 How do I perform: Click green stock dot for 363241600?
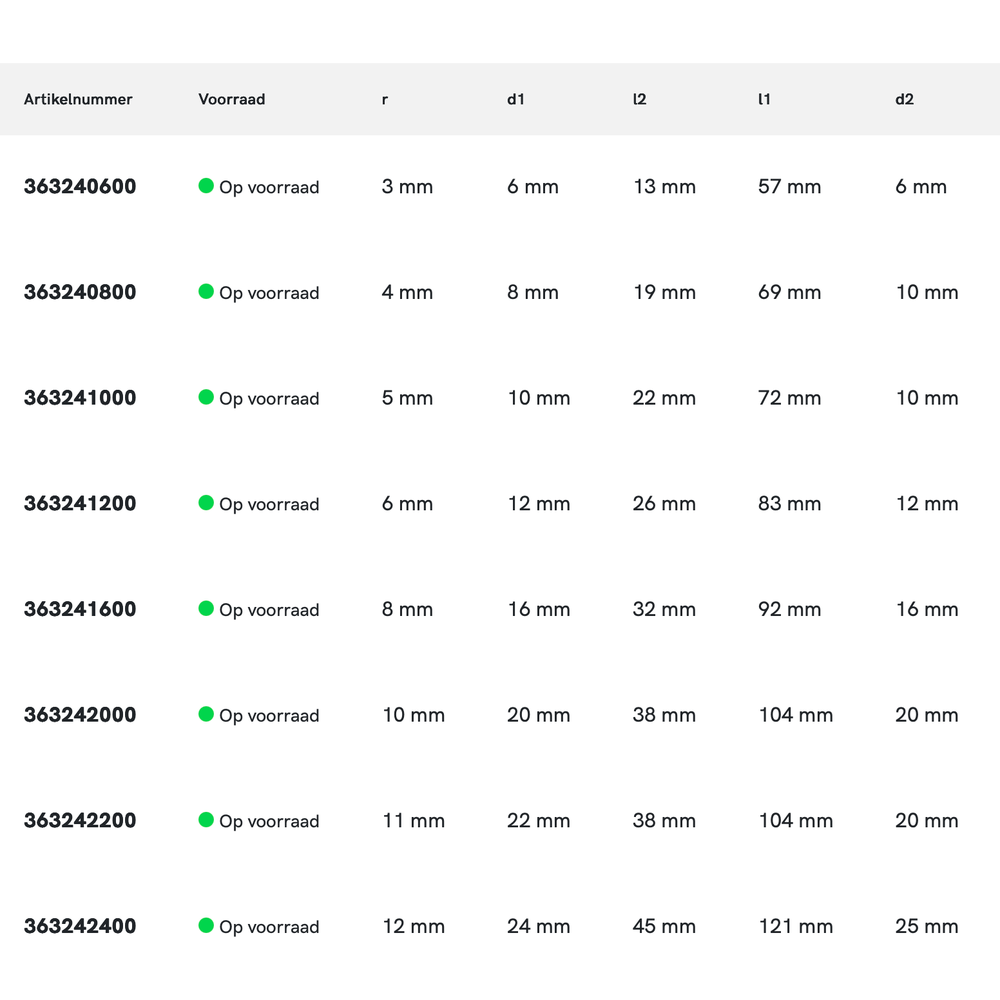[206, 609]
